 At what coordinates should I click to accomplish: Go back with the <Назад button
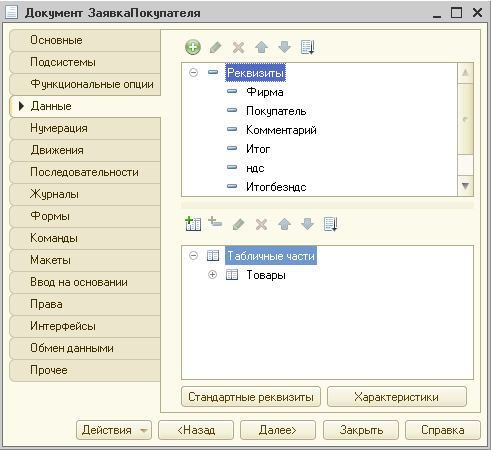pyautogui.click(x=196, y=430)
